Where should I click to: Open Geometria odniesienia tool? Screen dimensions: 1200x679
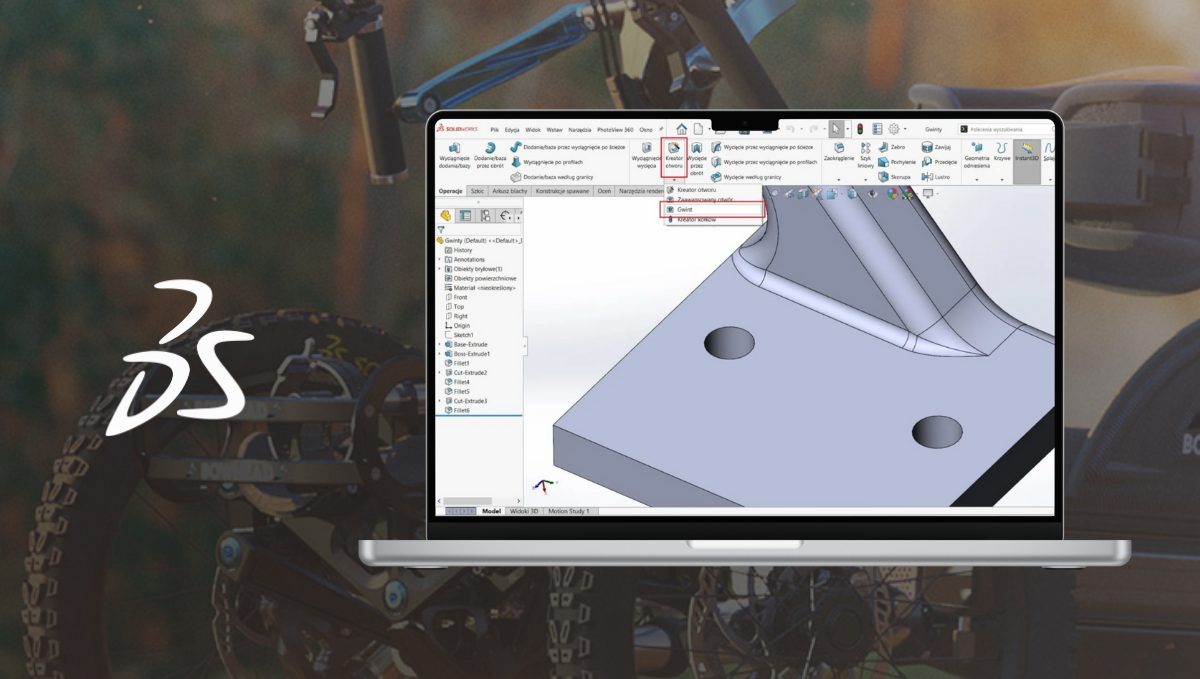coord(977,155)
